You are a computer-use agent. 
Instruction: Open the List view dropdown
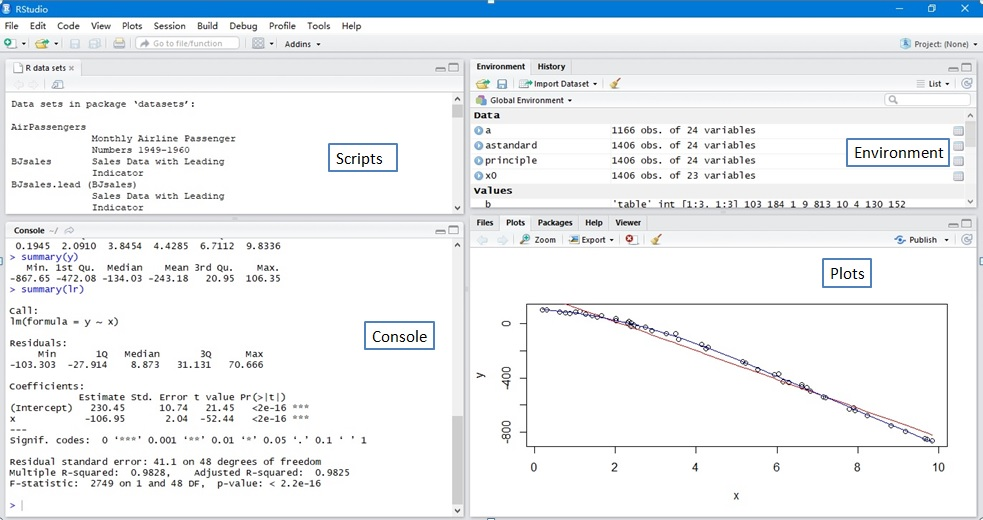click(x=933, y=83)
